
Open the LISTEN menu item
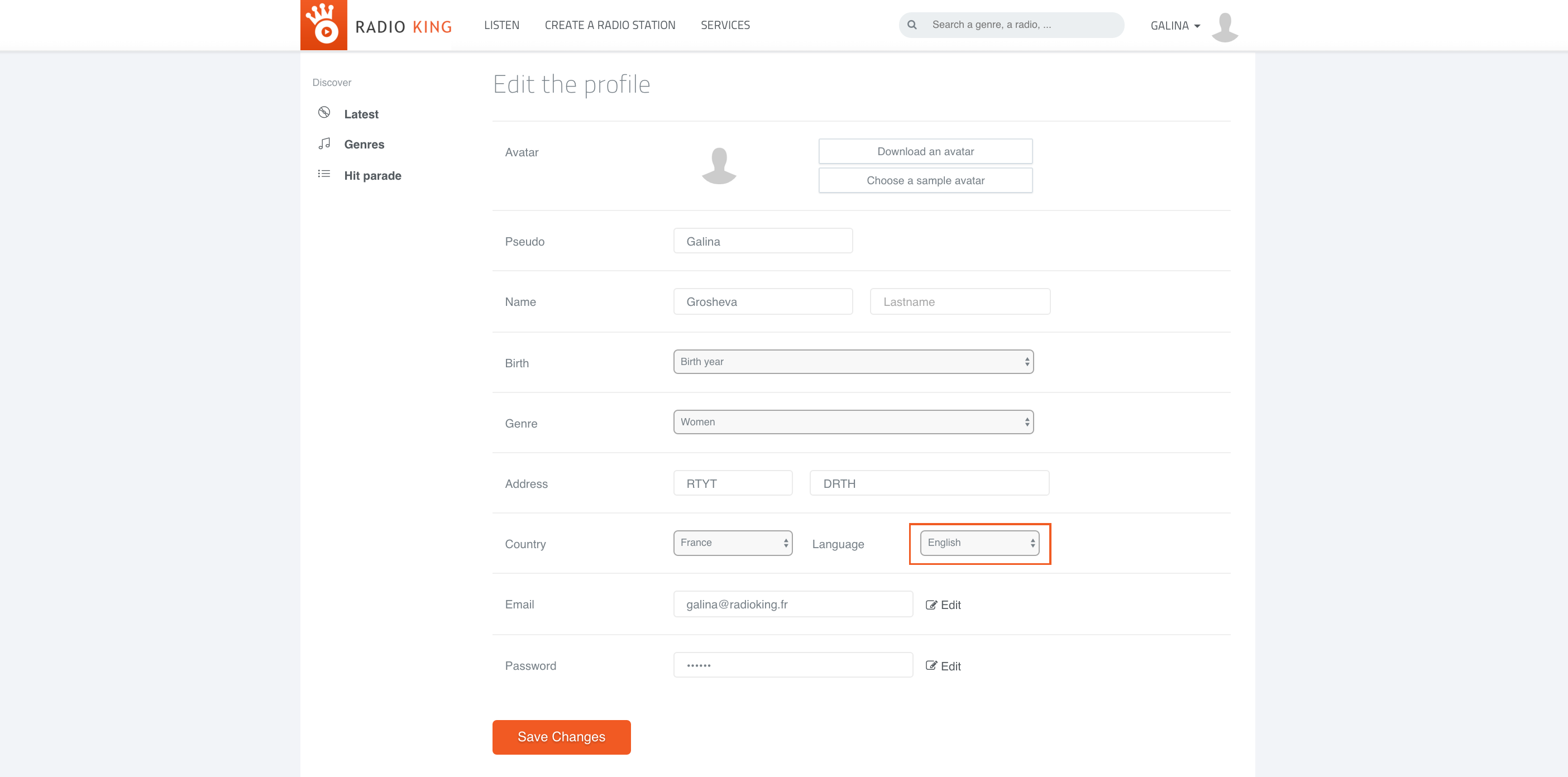pos(501,25)
